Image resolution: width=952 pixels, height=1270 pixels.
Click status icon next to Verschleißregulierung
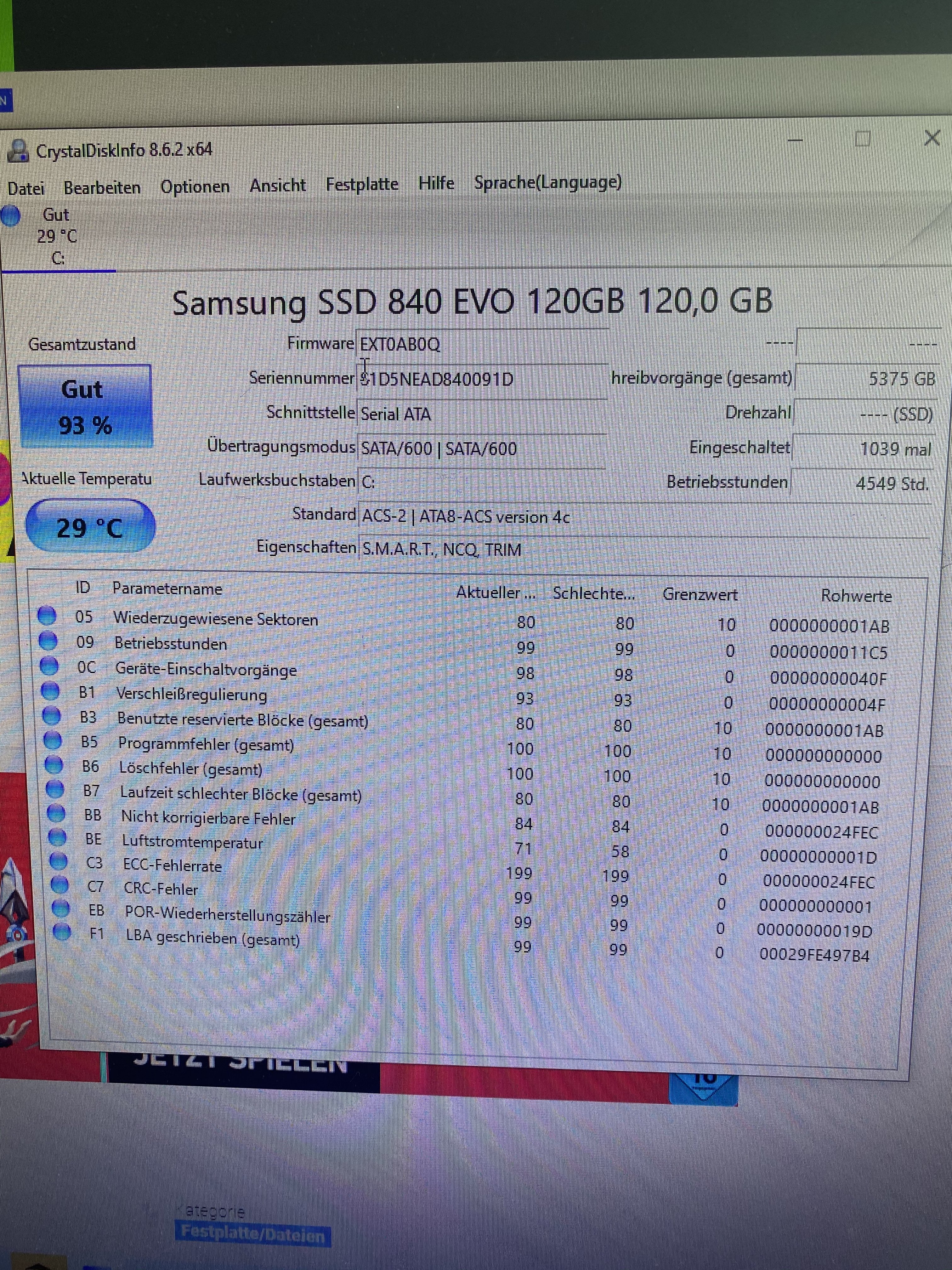coord(50,691)
